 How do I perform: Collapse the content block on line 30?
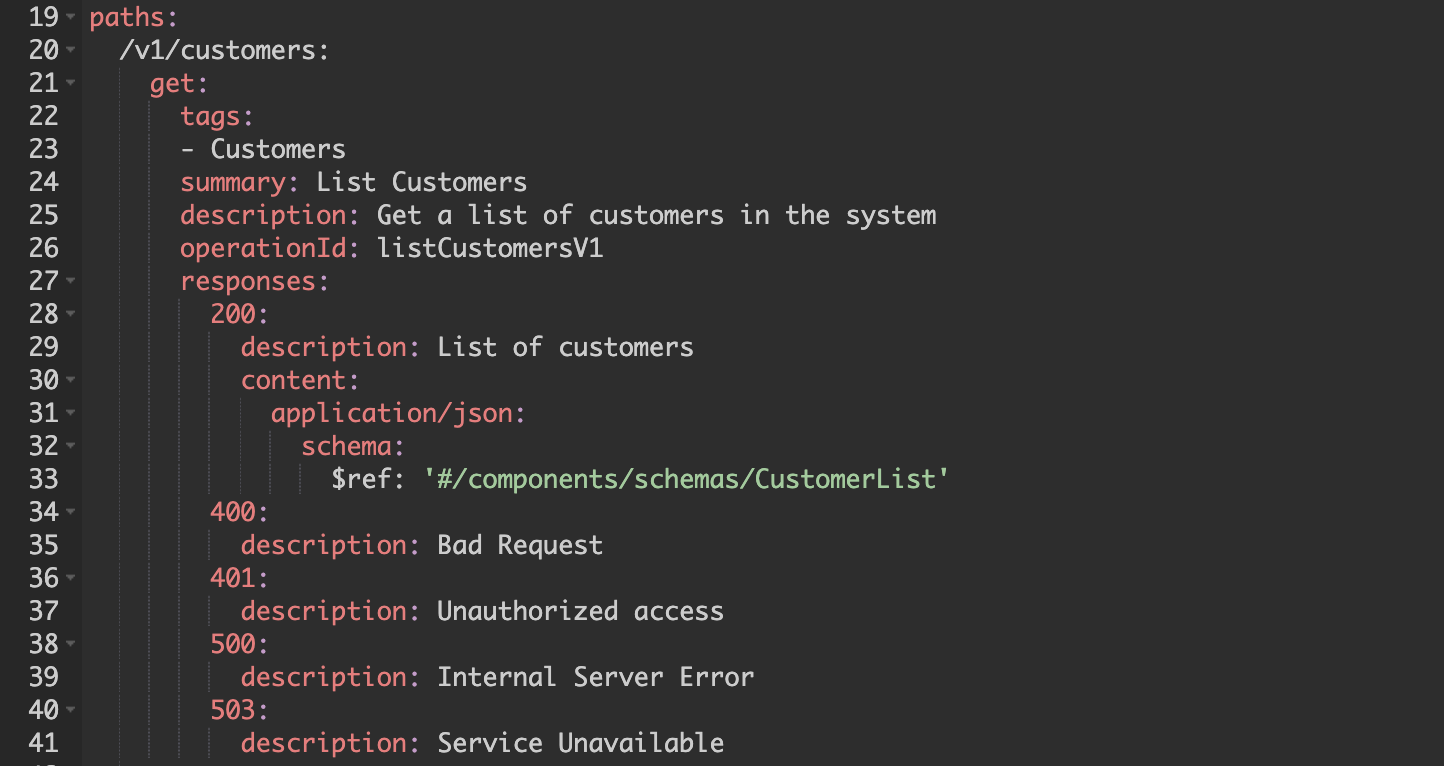[x=70, y=381]
